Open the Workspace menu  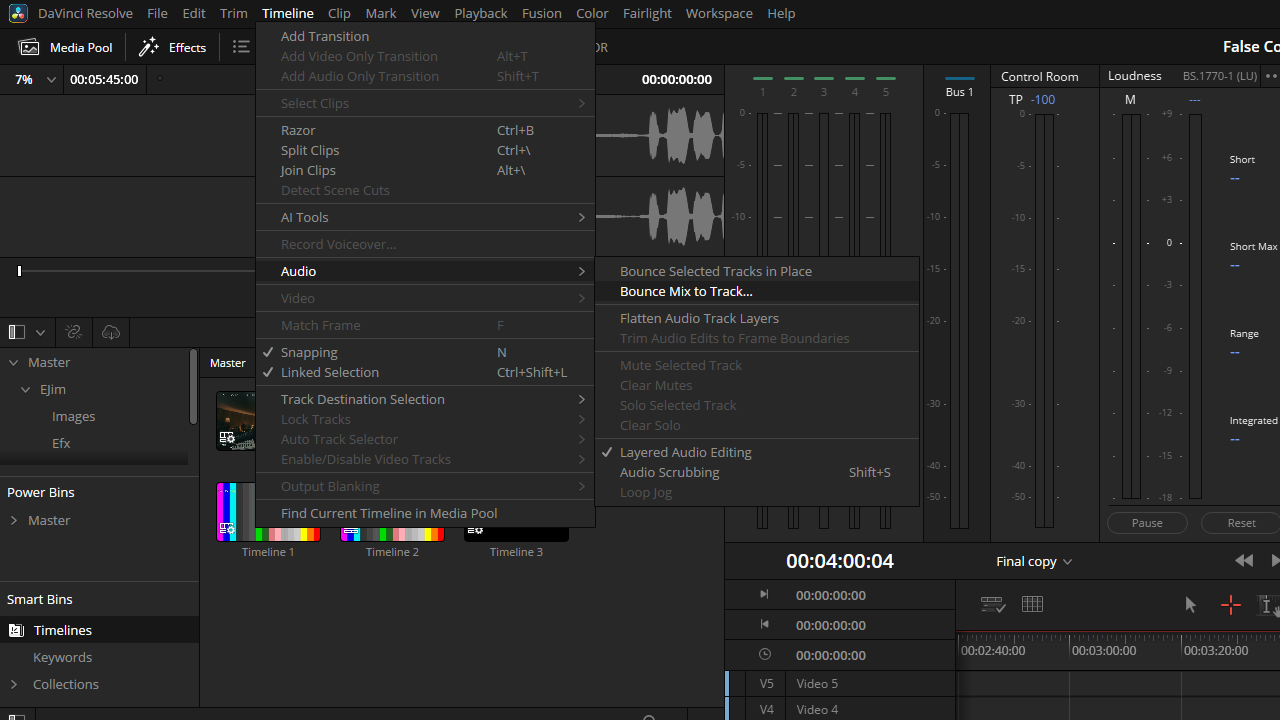[719, 13]
